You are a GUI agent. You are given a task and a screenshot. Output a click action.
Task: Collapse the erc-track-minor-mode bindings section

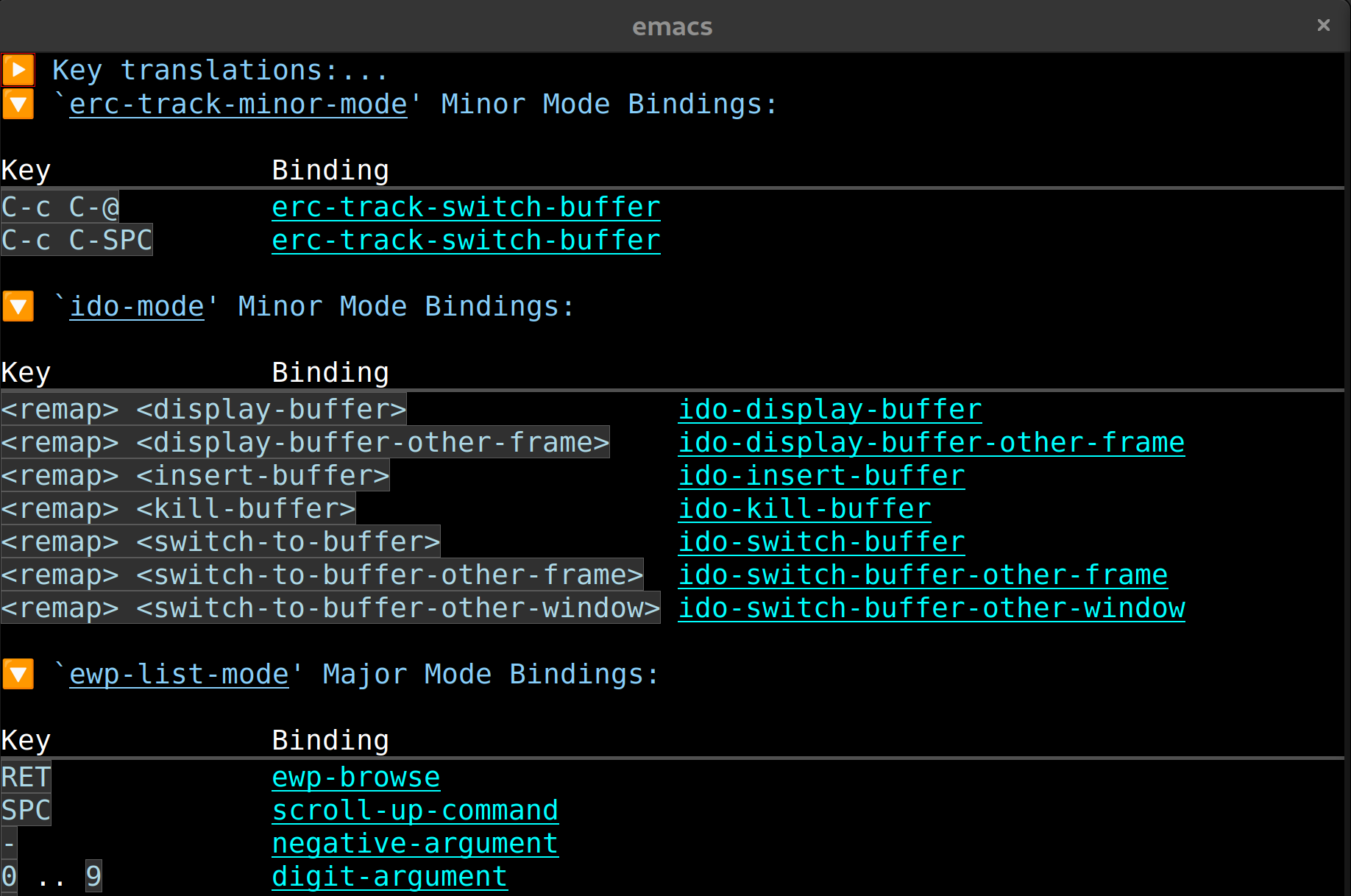pos(18,104)
